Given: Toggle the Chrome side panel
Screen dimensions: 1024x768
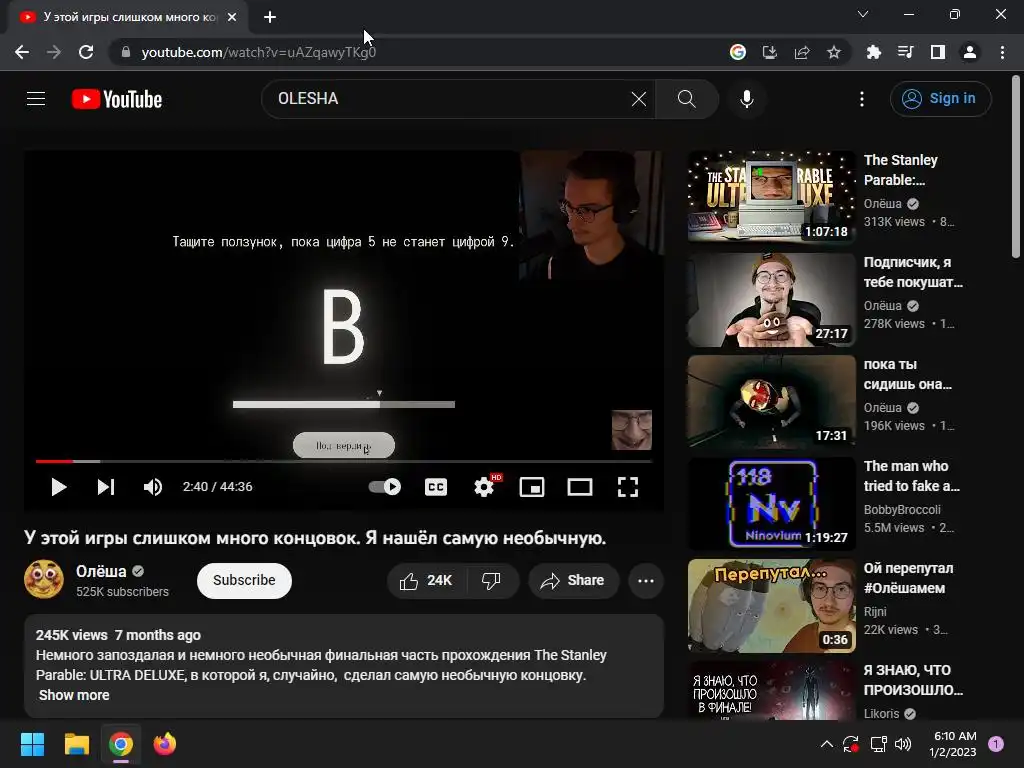Looking at the screenshot, I should (938, 52).
